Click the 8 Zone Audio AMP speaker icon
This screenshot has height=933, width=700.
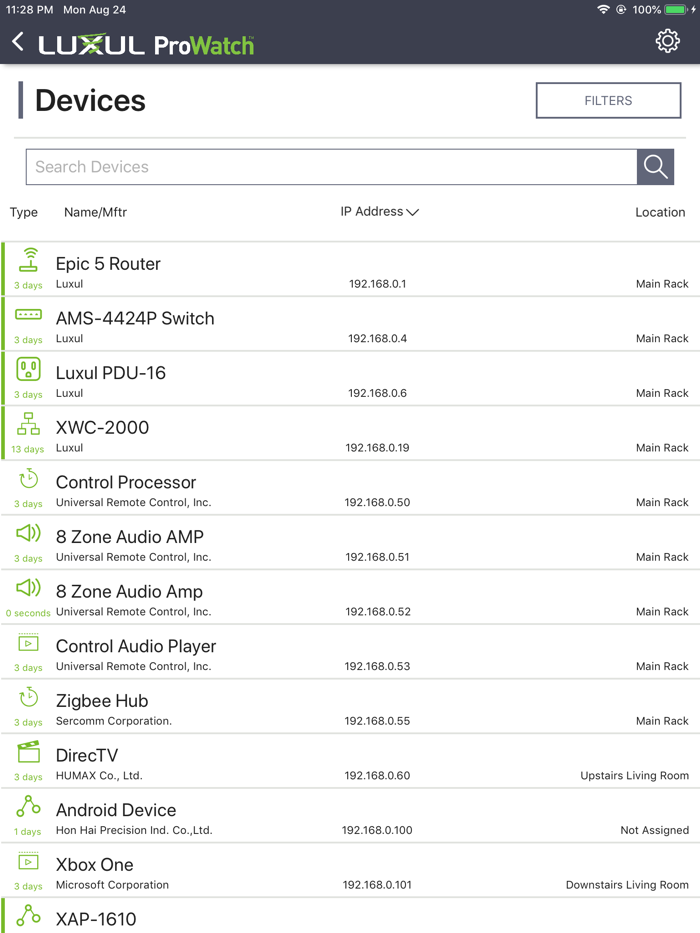[x=29, y=533]
